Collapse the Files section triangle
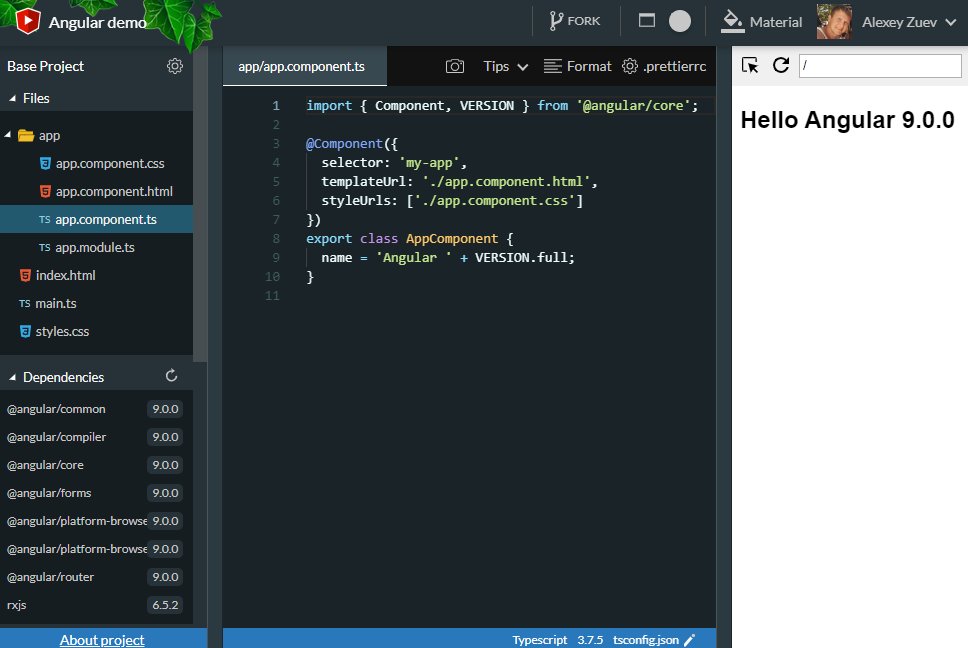 (x=12, y=98)
